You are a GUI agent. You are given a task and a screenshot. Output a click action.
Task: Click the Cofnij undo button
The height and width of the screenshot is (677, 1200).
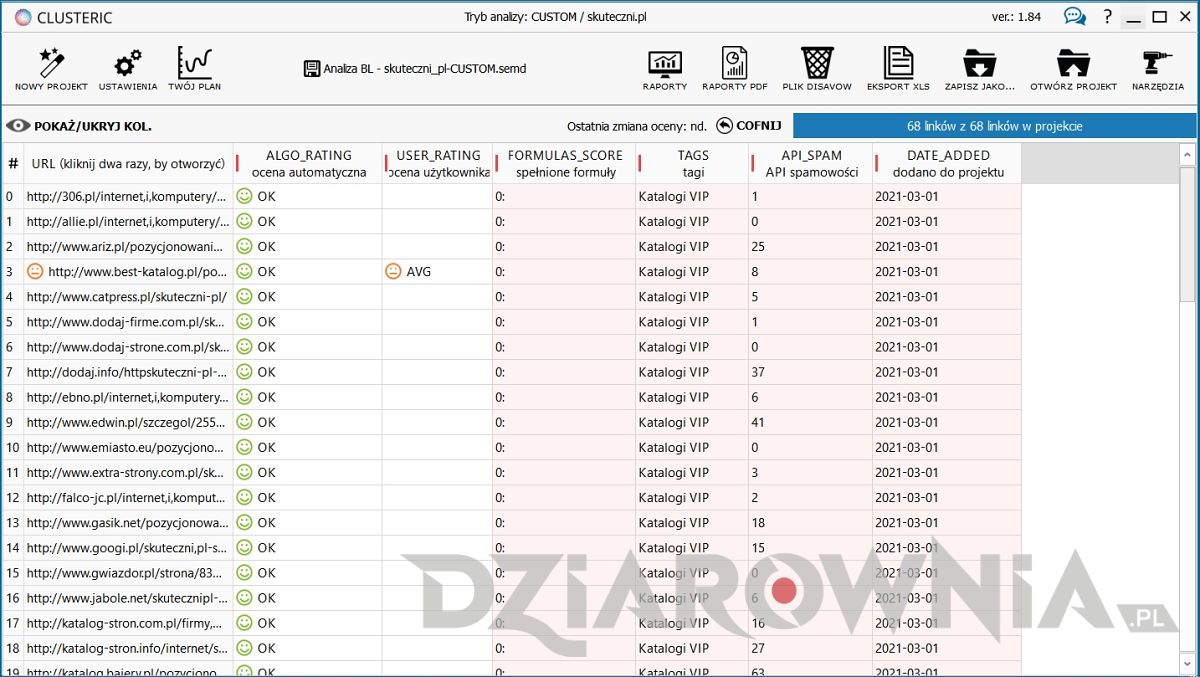tap(748, 126)
